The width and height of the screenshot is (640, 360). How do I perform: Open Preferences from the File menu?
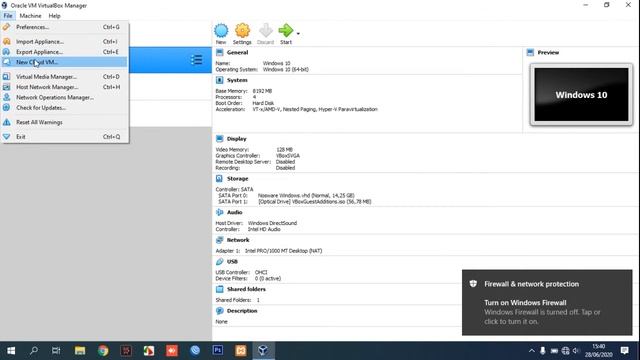[x=64, y=27]
